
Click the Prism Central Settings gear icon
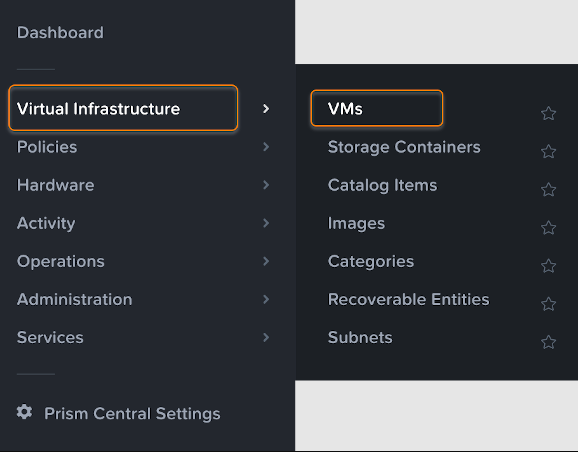coord(24,412)
